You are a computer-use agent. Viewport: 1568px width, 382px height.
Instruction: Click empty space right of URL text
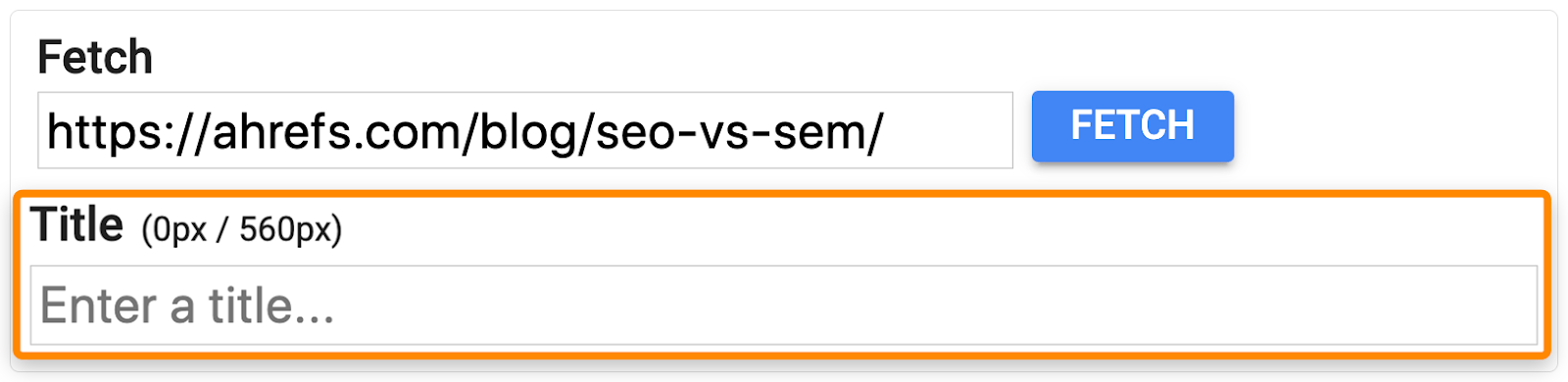(949, 130)
